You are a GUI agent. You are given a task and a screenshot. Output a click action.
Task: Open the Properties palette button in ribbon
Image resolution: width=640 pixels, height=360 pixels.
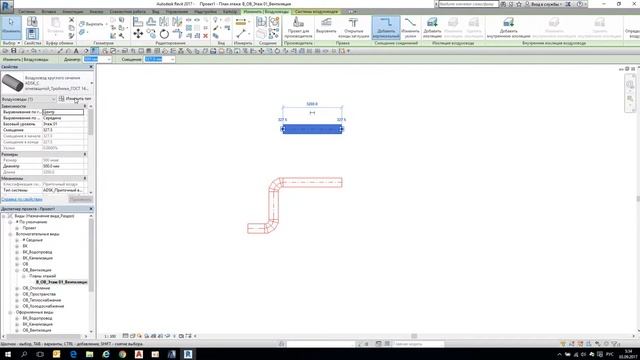pos(32,33)
